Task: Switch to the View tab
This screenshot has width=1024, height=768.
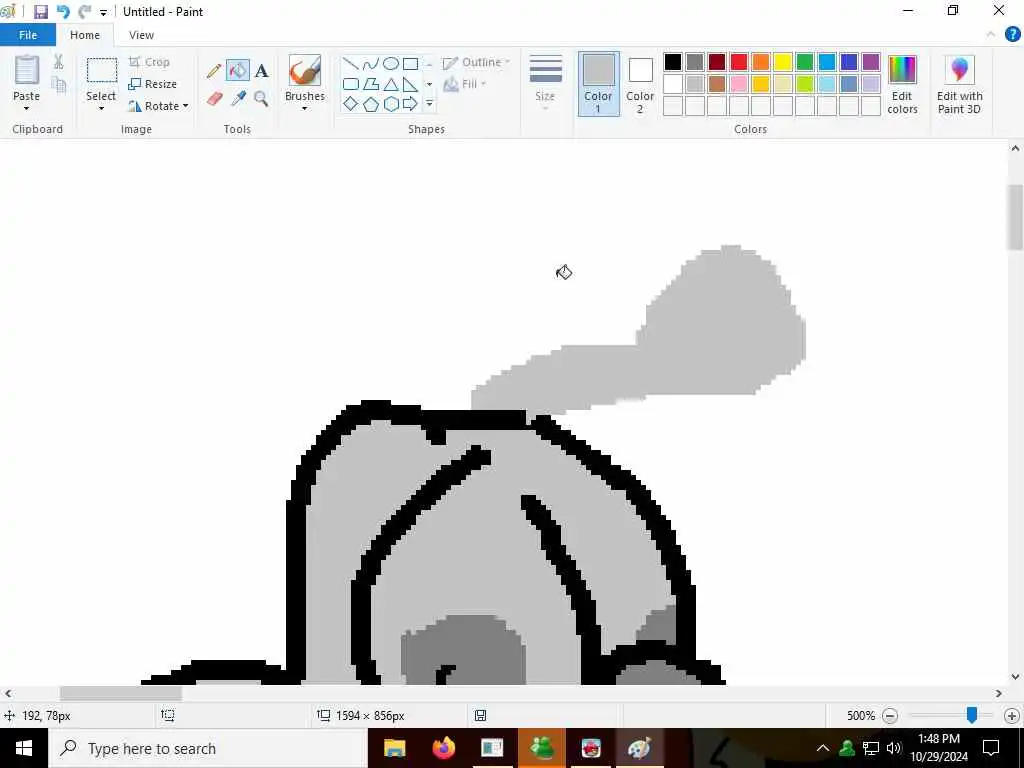Action: (x=141, y=35)
